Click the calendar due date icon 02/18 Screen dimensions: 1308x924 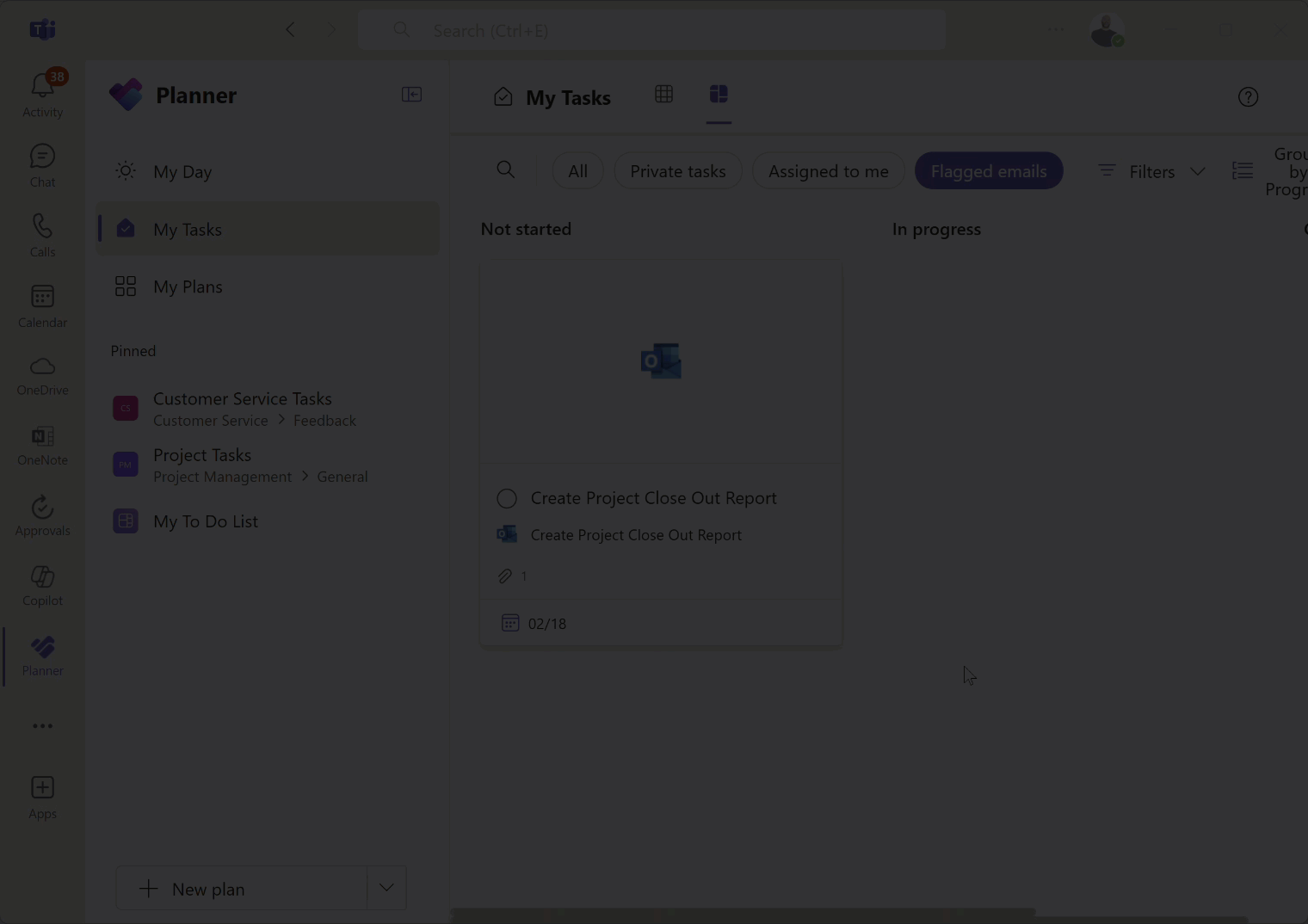click(x=509, y=623)
